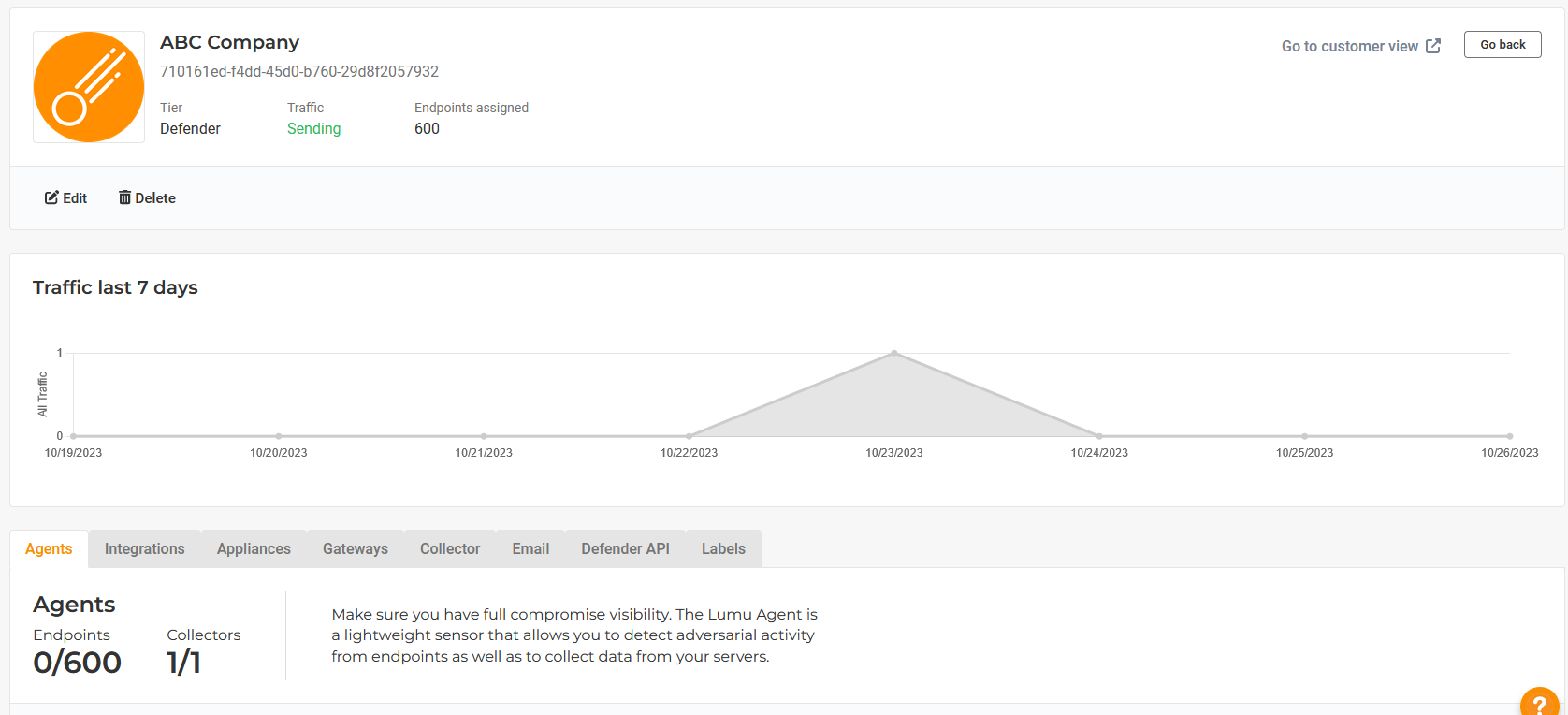Click the 10/22/2023 chart data point
Screen dimensions: 1568x715
(689, 436)
